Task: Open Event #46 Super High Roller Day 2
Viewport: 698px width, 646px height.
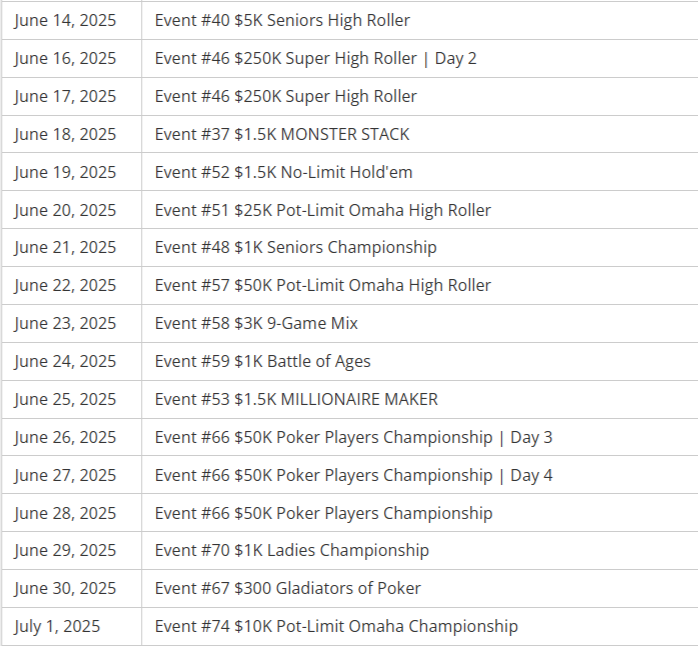Action: (x=315, y=58)
